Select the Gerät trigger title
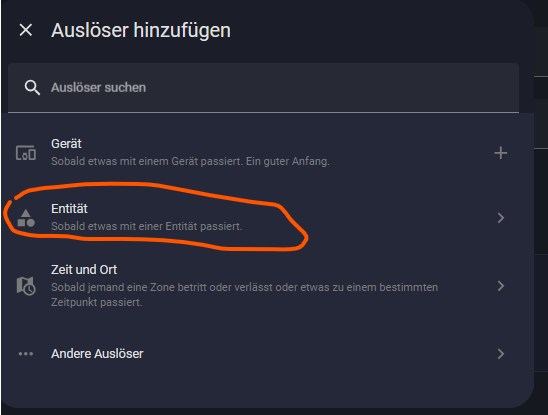Screen dimensions: 548x415 (66, 144)
